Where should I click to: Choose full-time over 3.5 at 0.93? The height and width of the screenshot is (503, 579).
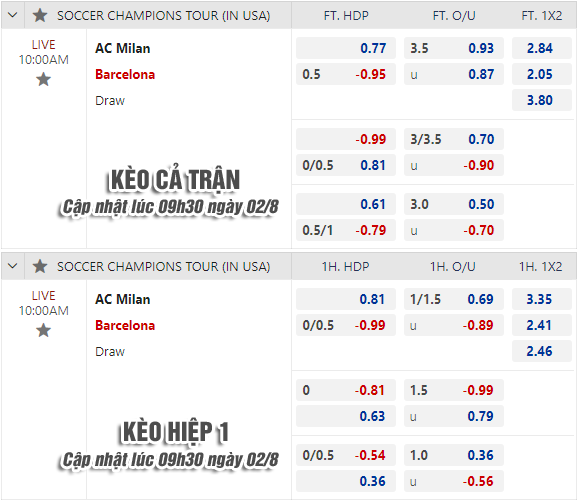pos(454,48)
